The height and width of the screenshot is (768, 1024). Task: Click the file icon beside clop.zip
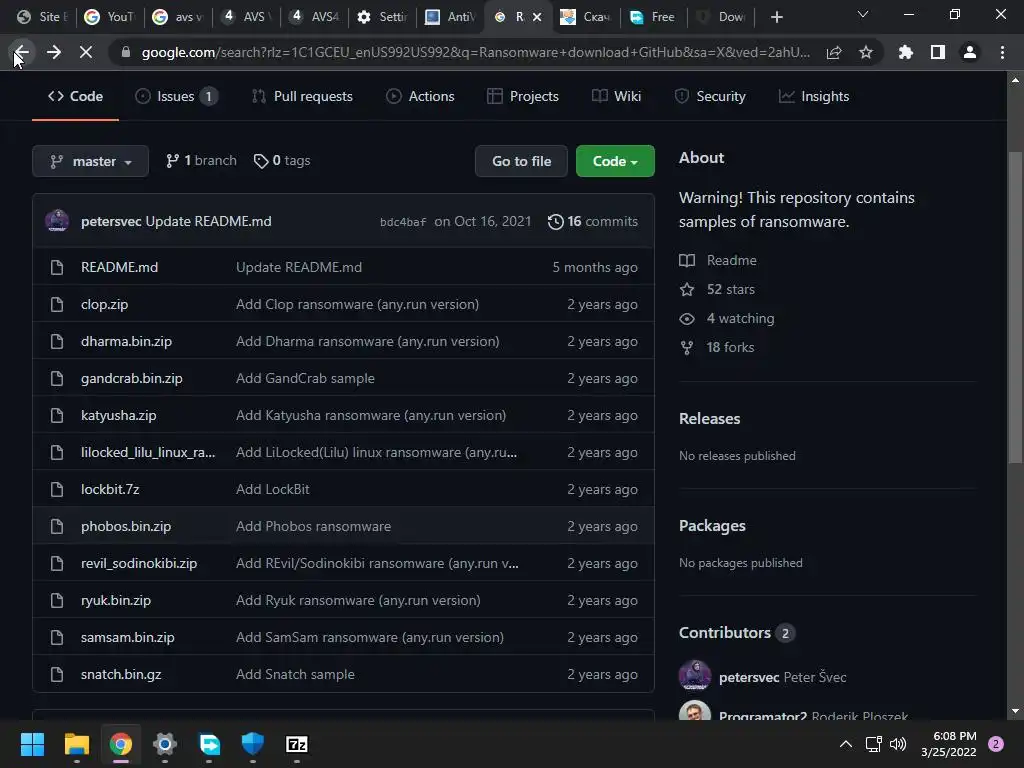point(57,304)
